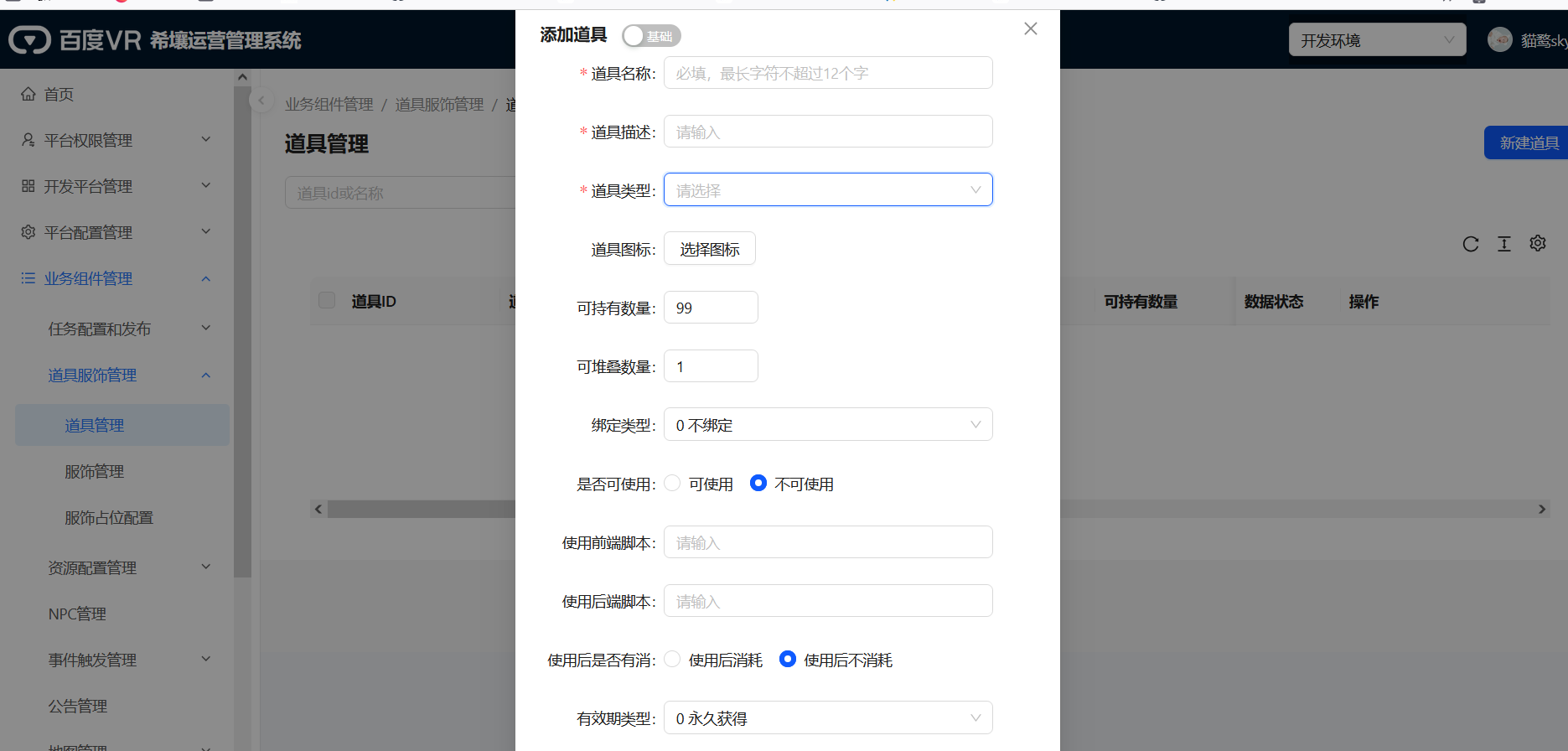Screen dimensions: 1568x751
Task: Select the 使用后消耗 radio option
Action: coord(672,660)
